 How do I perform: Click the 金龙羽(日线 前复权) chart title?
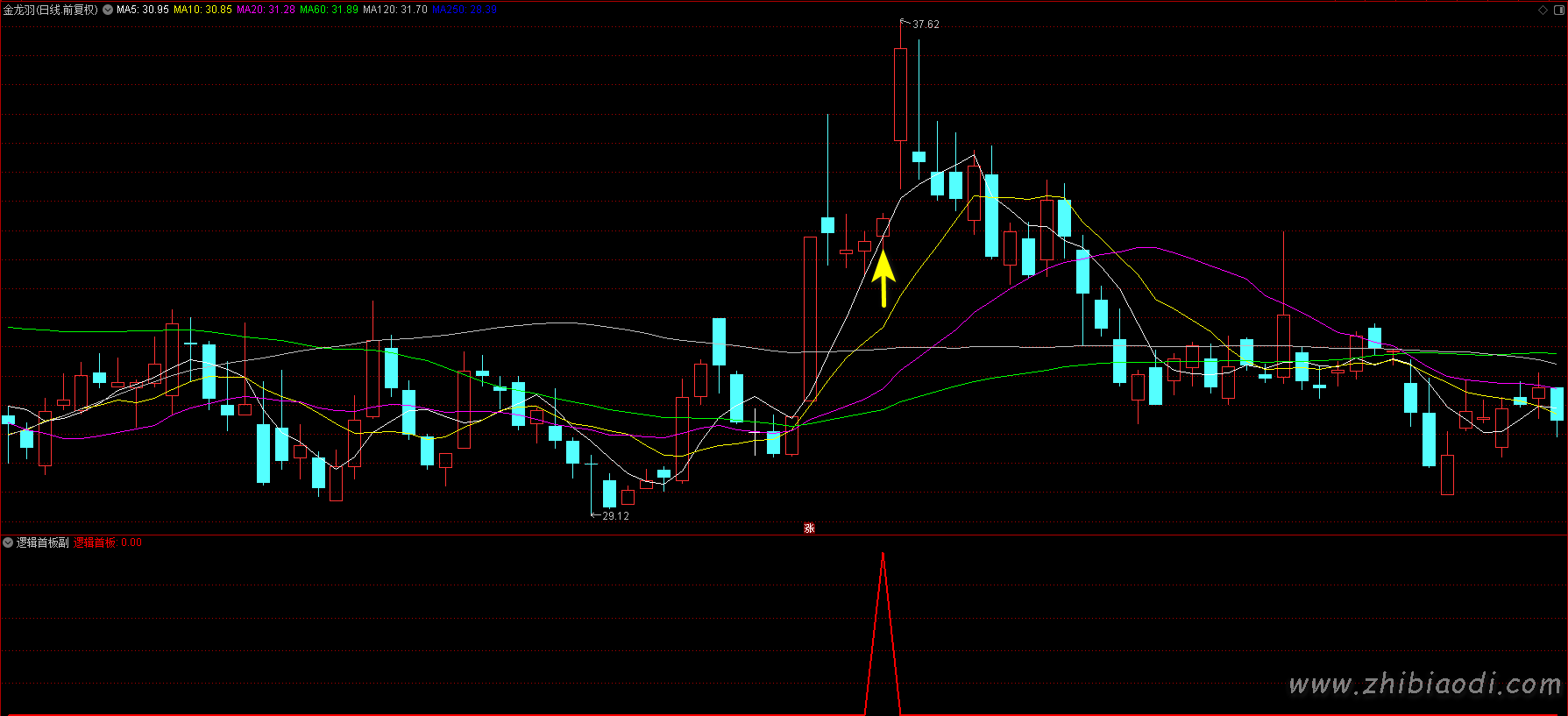tap(51, 10)
